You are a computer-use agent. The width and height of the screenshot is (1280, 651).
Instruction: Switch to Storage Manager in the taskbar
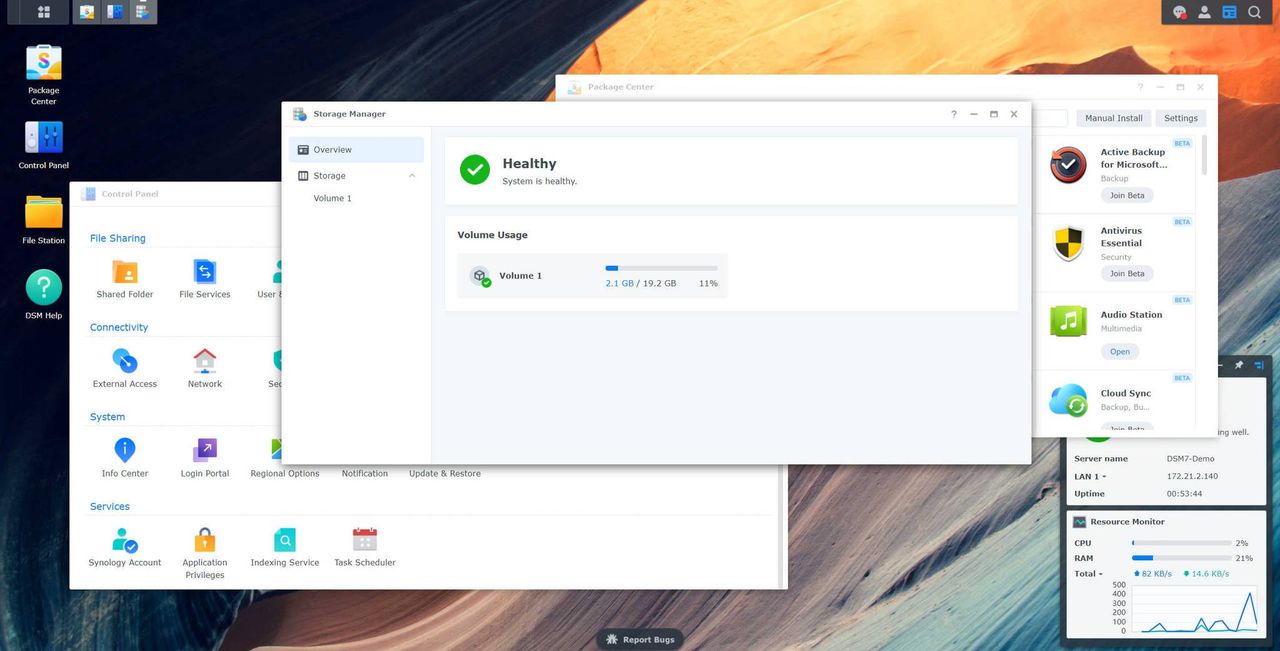coord(143,12)
